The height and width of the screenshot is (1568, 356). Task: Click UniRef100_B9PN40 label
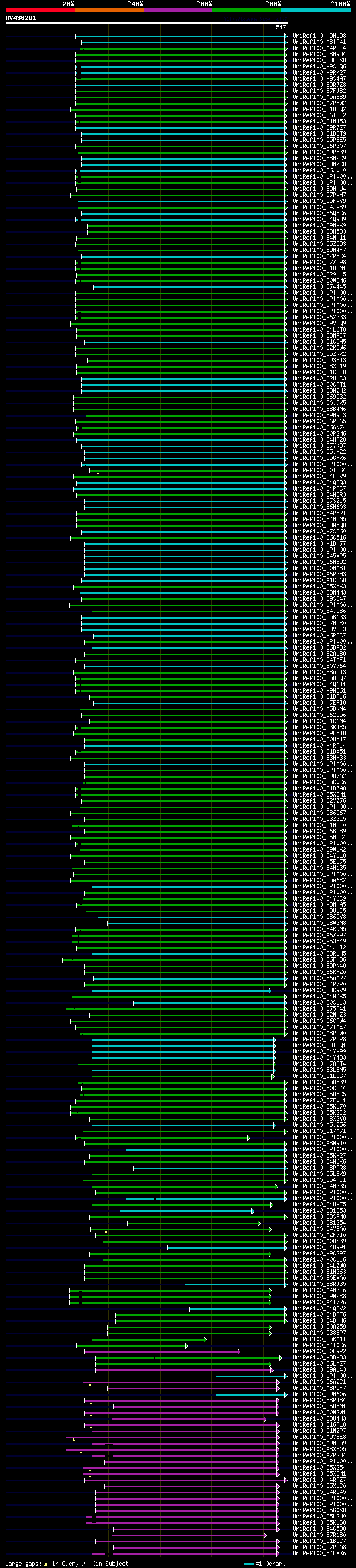319,966
